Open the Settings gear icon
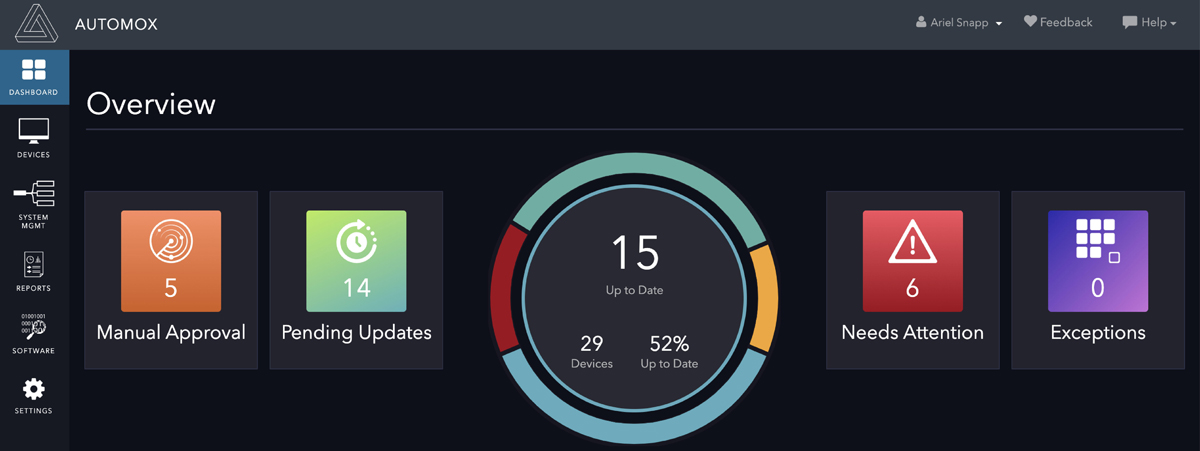 34,390
